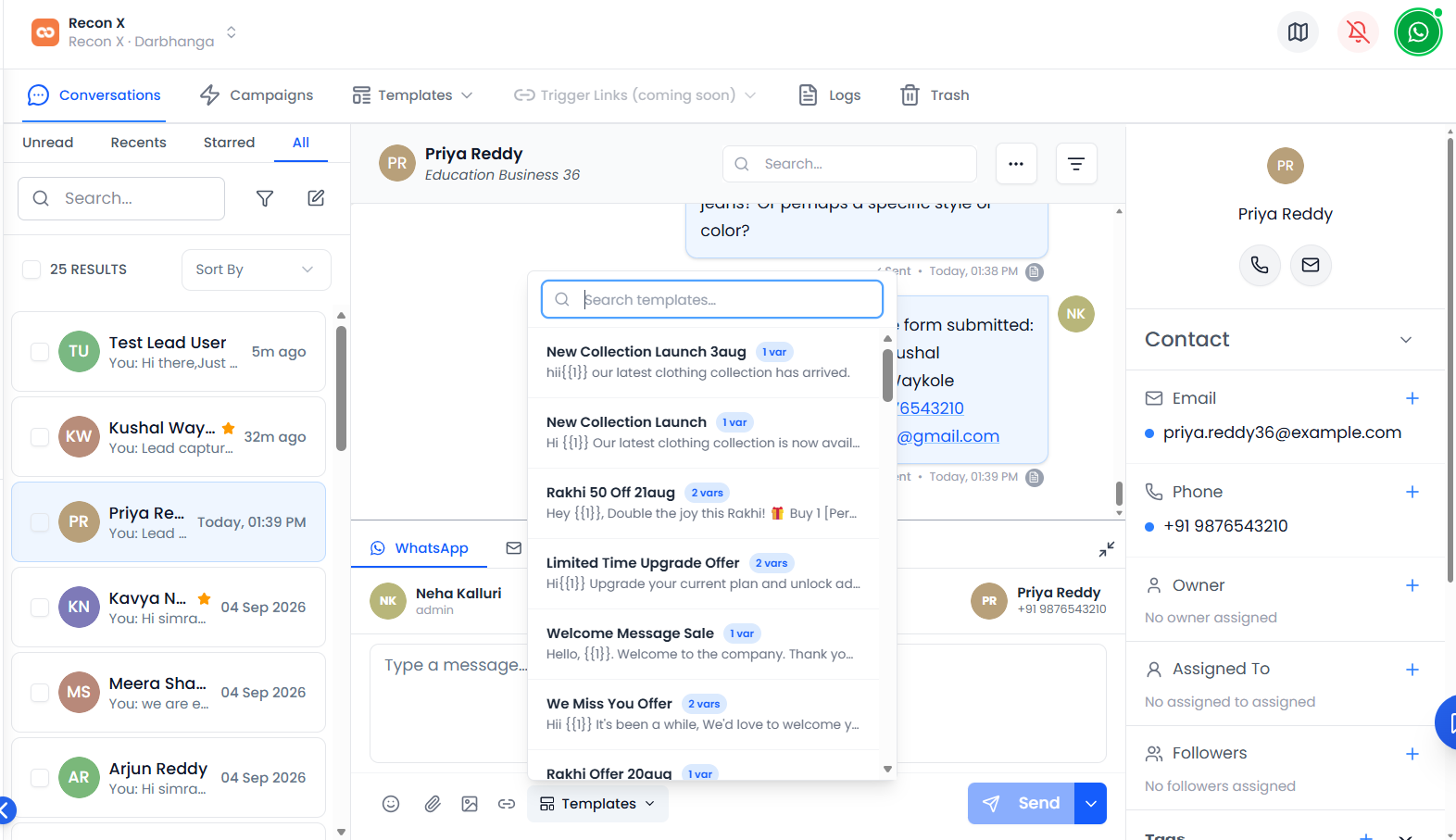Open the Campaigns tab
The width and height of the screenshot is (1456, 840).
(x=257, y=95)
